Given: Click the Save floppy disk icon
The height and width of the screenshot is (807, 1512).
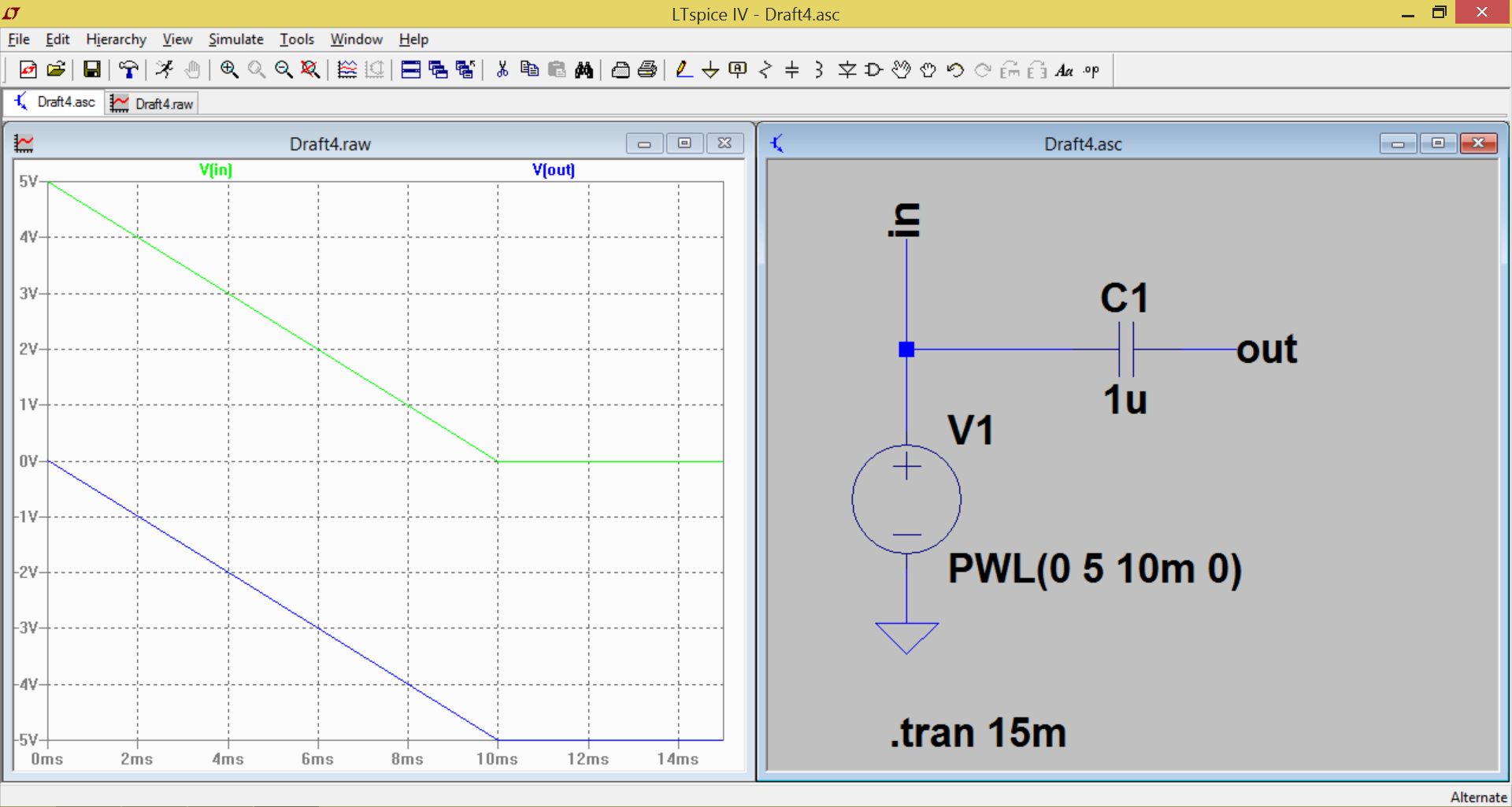Looking at the screenshot, I should tap(92, 70).
